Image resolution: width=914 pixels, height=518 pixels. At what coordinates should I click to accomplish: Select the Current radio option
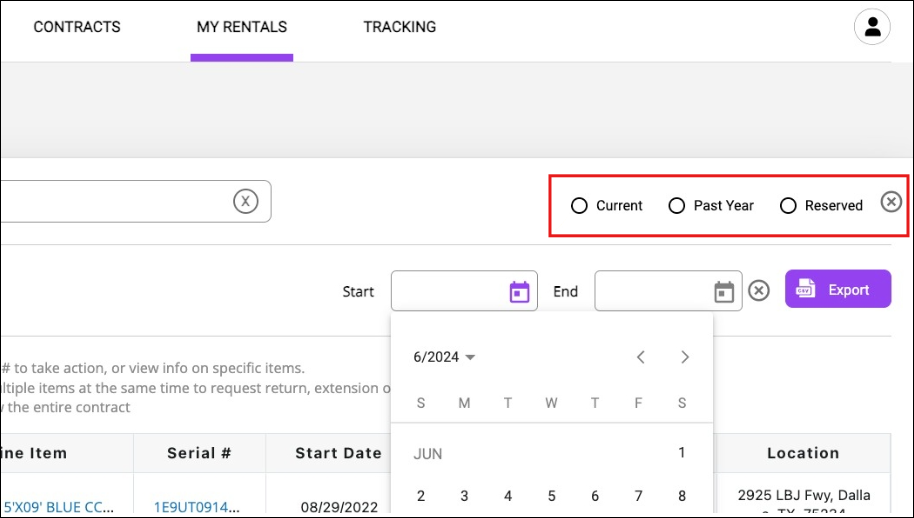click(579, 206)
